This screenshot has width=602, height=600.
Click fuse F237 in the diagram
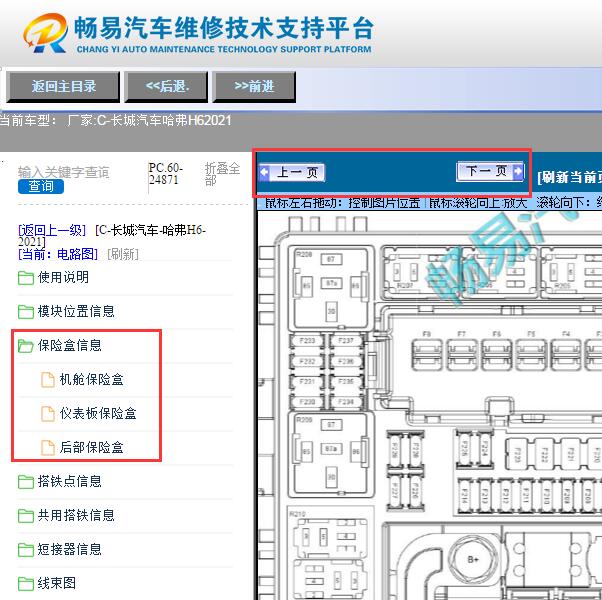click(346, 341)
